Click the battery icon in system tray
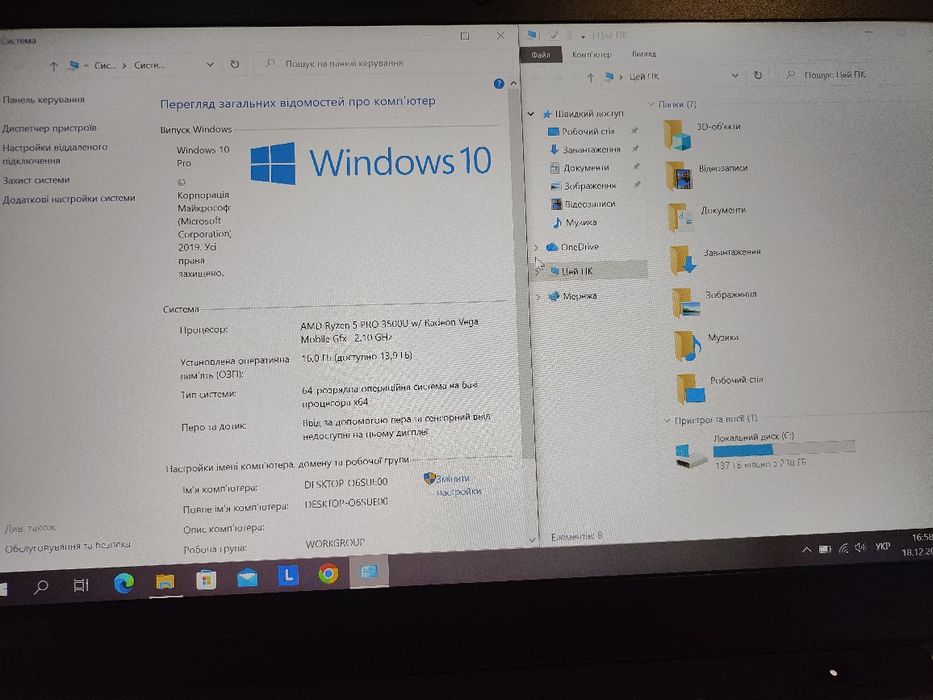Image resolution: width=933 pixels, height=700 pixels. click(825, 549)
